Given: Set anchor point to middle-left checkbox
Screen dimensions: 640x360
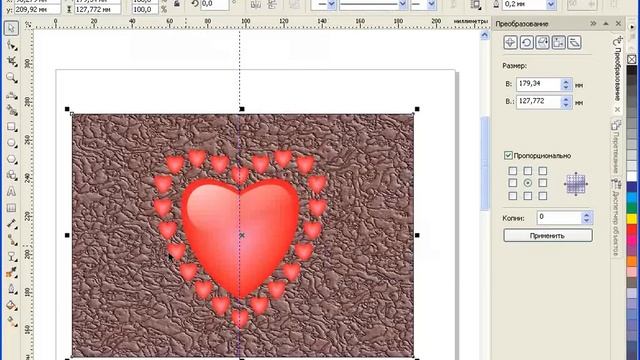Looking at the screenshot, I should (513, 183).
